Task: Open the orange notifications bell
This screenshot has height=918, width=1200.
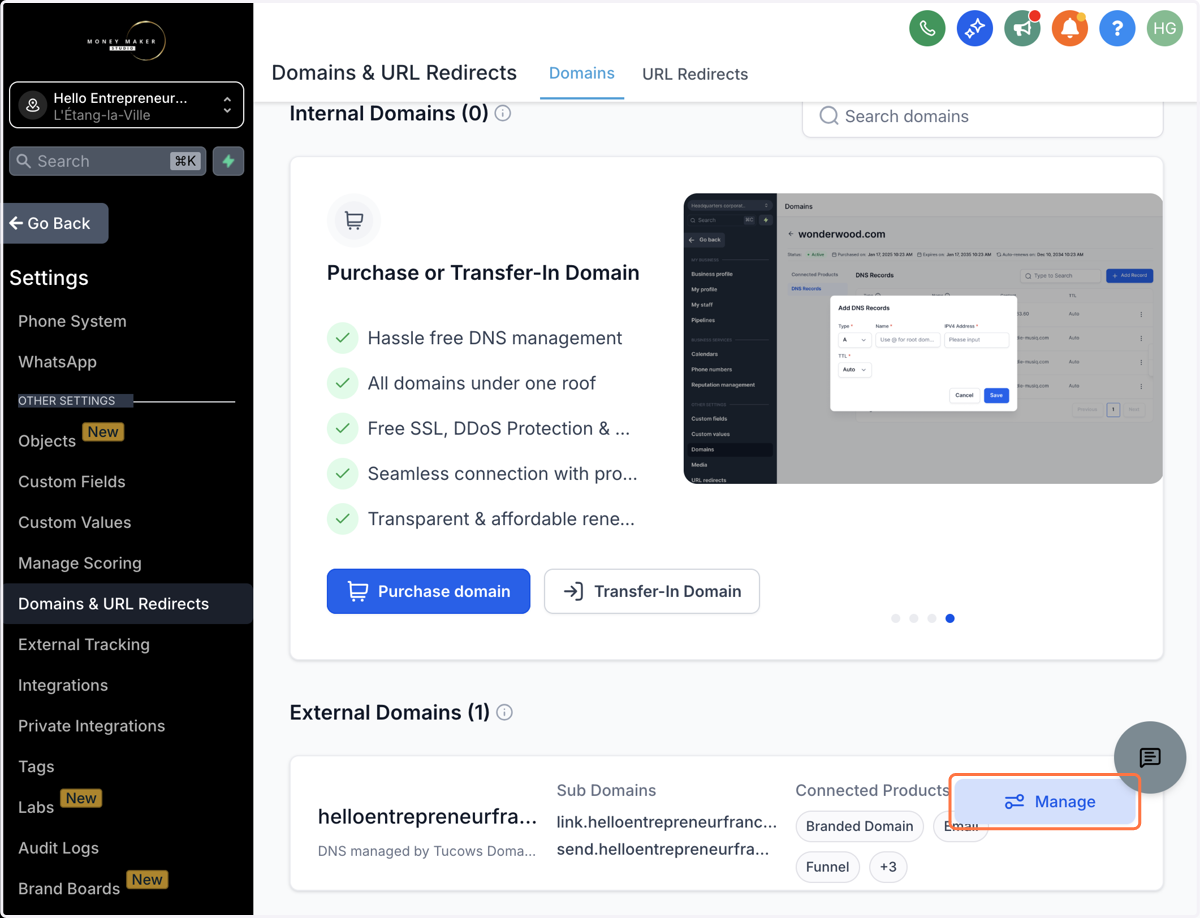Action: (x=1069, y=28)
